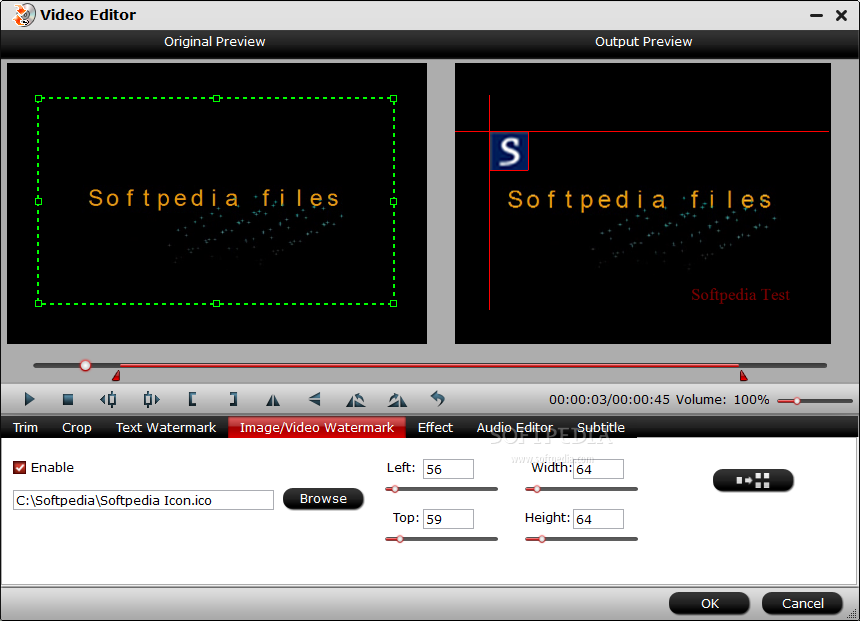860x621 pixels.
Task: Click the left-middle crop handle
Action: [38, 201]
